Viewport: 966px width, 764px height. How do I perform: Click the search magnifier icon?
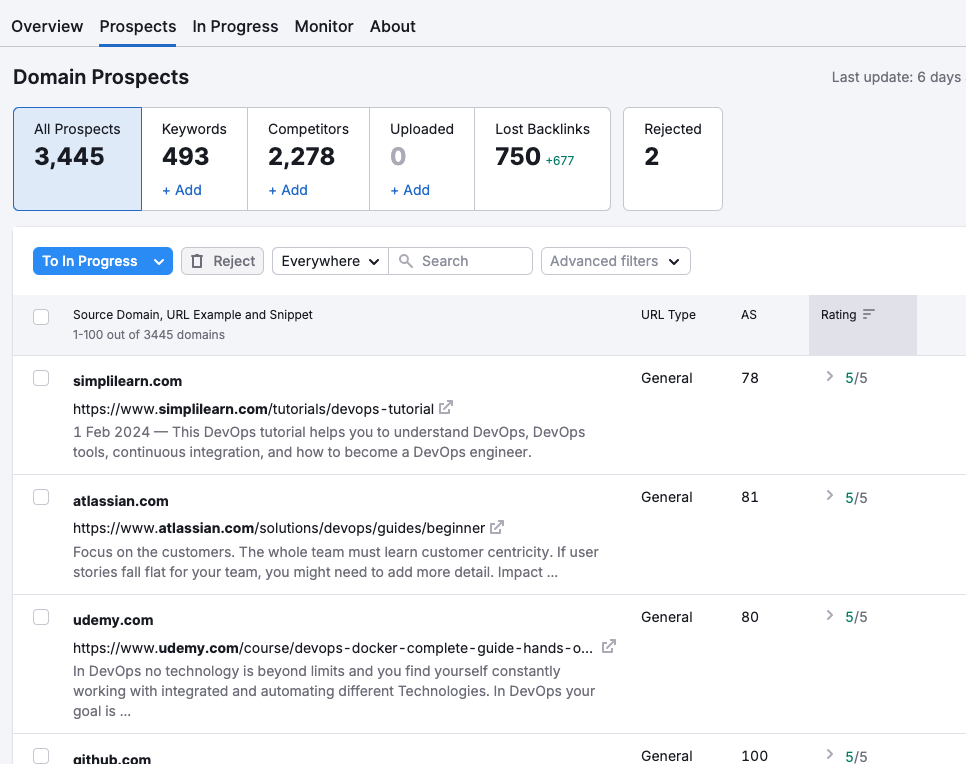(404, 260)
